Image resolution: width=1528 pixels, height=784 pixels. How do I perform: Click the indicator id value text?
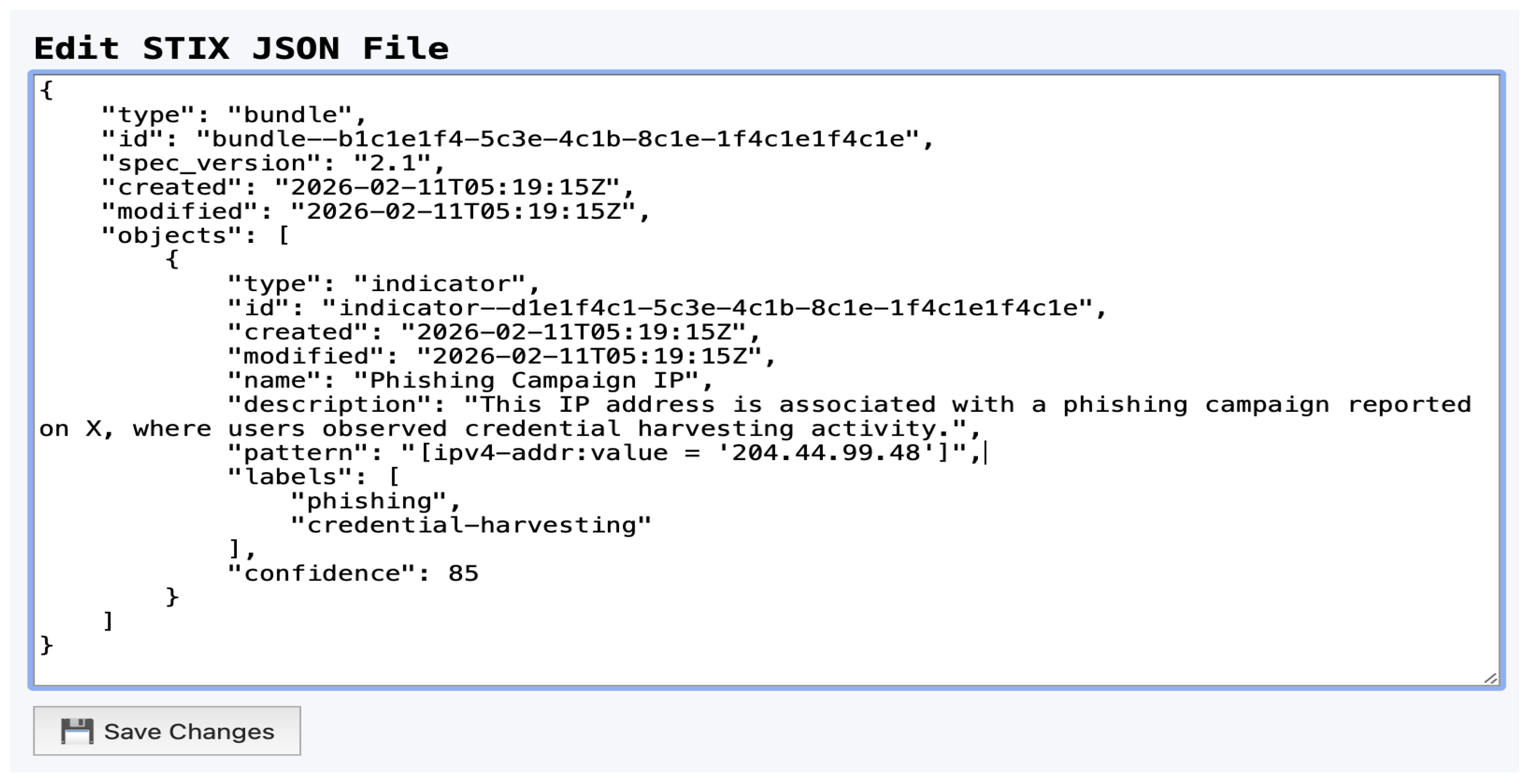[707, 308]
